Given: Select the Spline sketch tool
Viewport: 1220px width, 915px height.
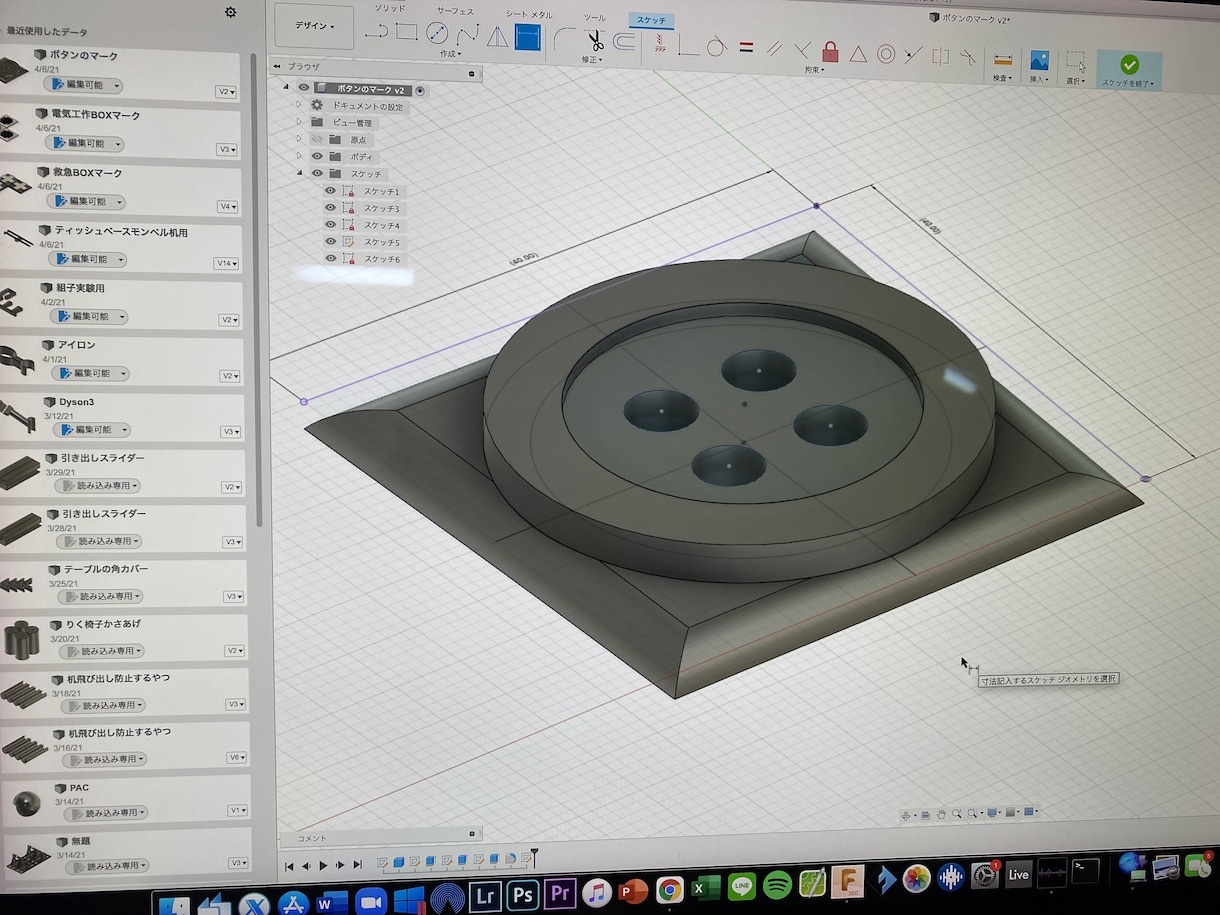Looking at the screenshot, I should [x=467, y=35].
